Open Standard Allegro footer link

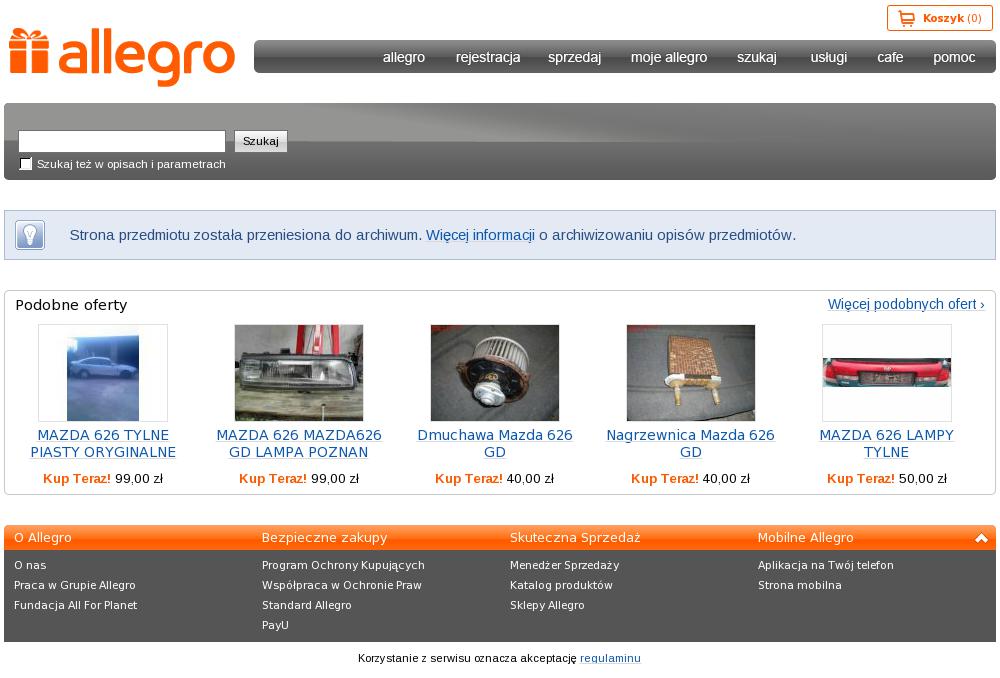(x=307, y=605)
